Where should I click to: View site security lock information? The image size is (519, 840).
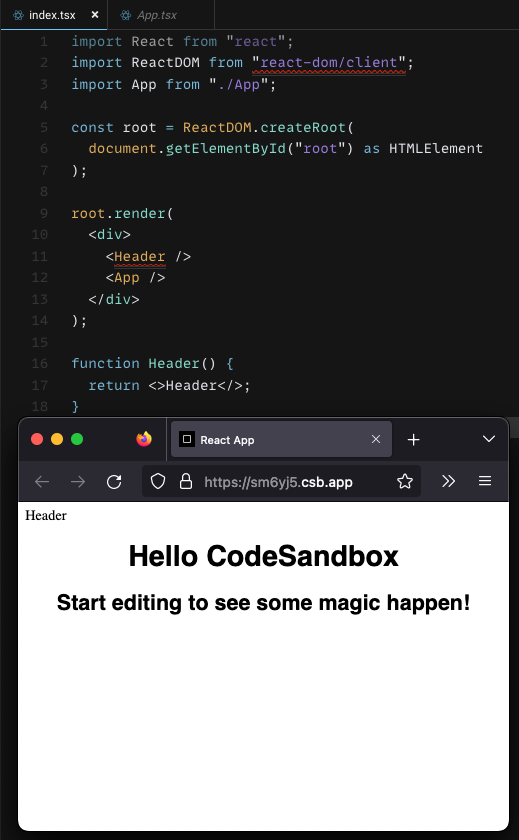click(x=185, y=482)
